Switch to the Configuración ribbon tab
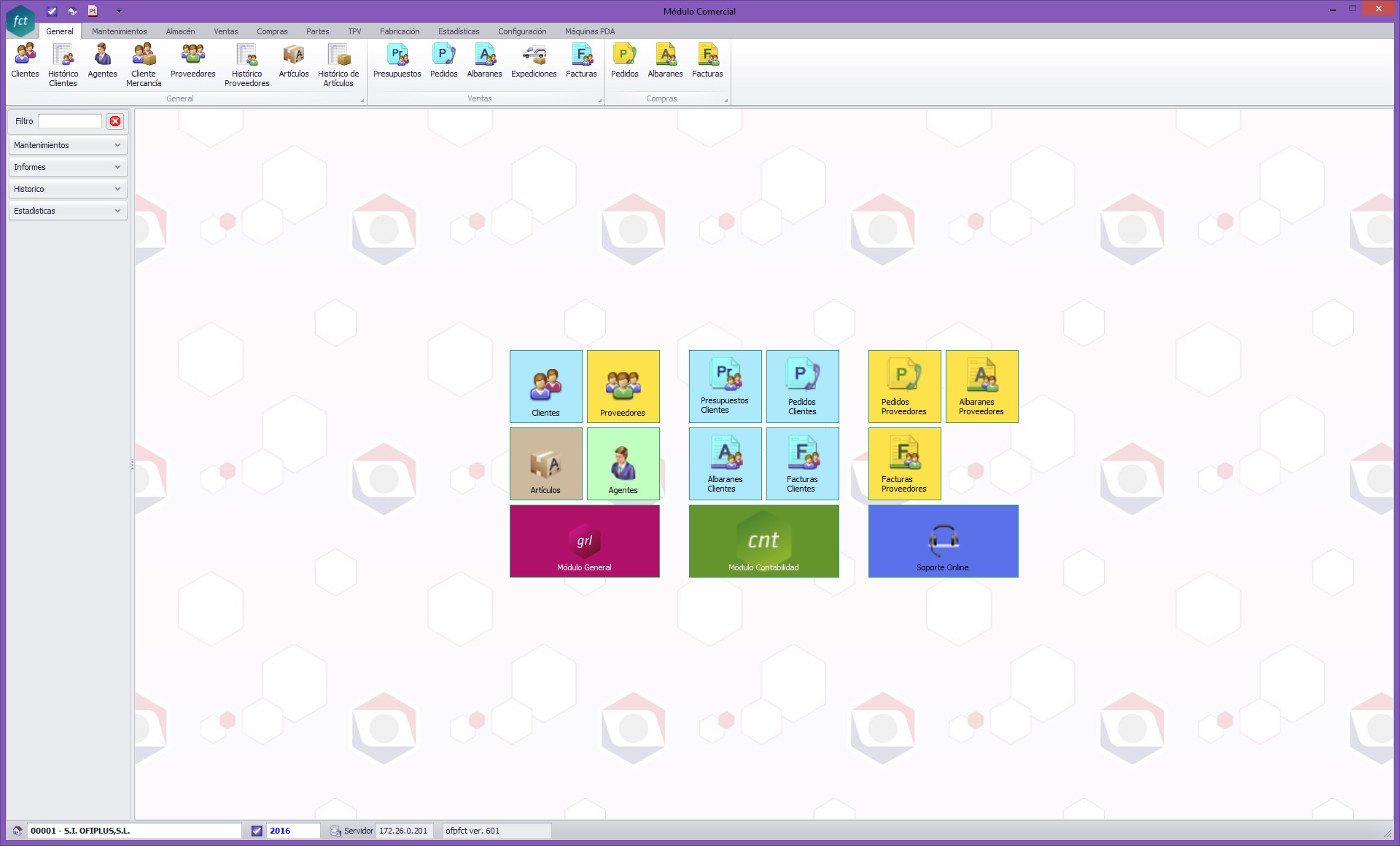The height and width of the screenshot is (846, 1400). (x=522, y=31)
